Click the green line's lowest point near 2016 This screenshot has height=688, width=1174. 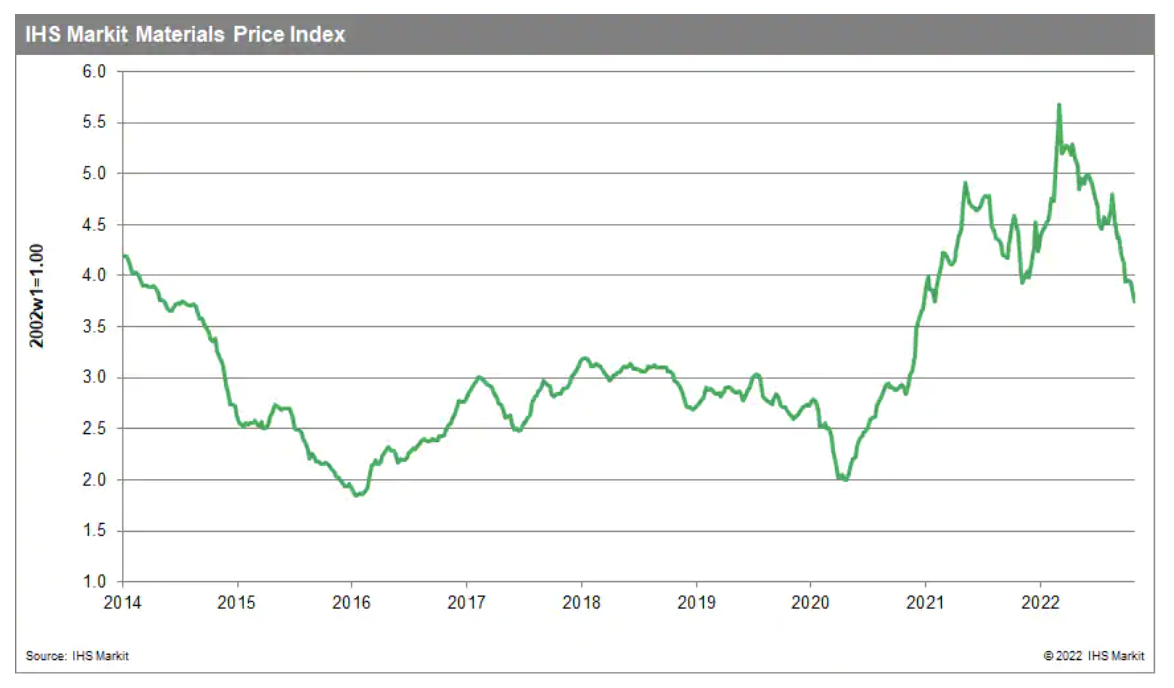[x=358, y=494]
